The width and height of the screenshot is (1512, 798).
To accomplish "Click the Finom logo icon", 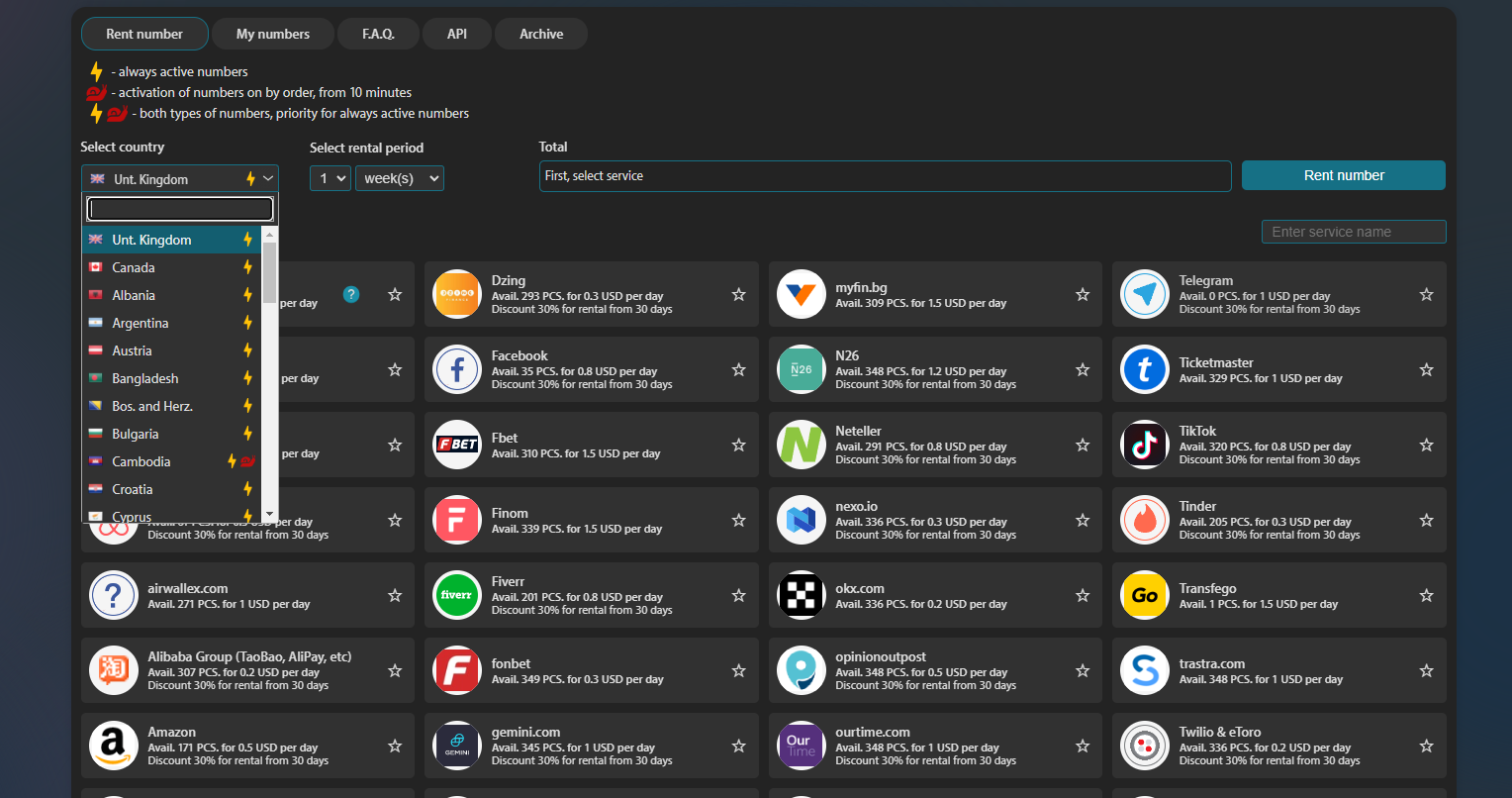I will (457, 520).
